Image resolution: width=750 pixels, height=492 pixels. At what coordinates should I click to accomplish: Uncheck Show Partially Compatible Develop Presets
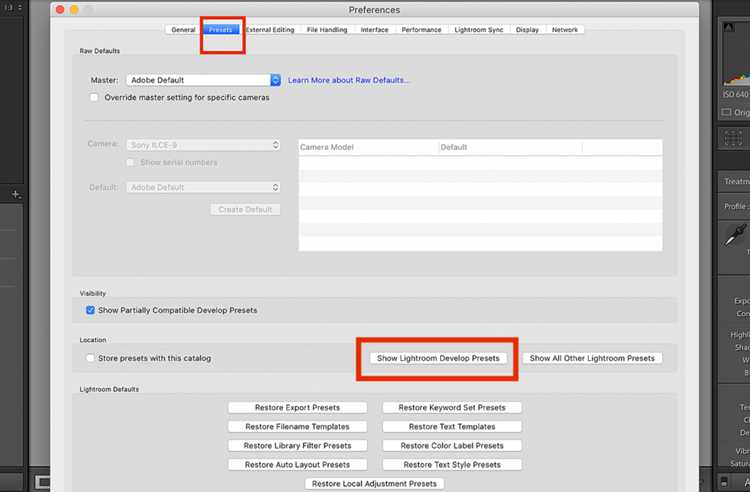pos(90,310)
